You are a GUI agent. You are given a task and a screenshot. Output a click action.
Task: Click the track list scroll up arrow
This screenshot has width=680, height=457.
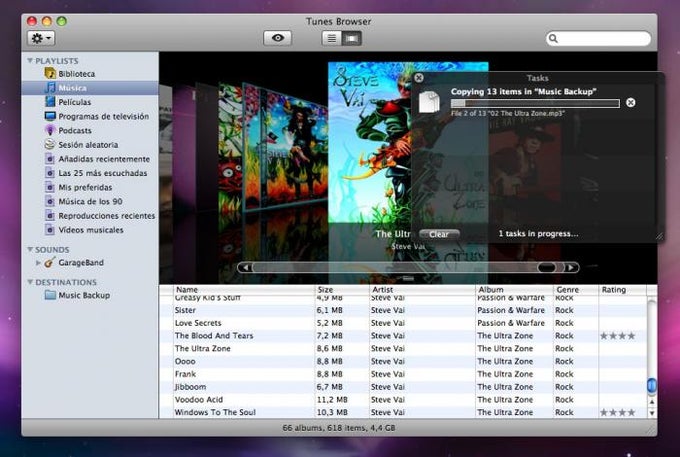(651, 402)
